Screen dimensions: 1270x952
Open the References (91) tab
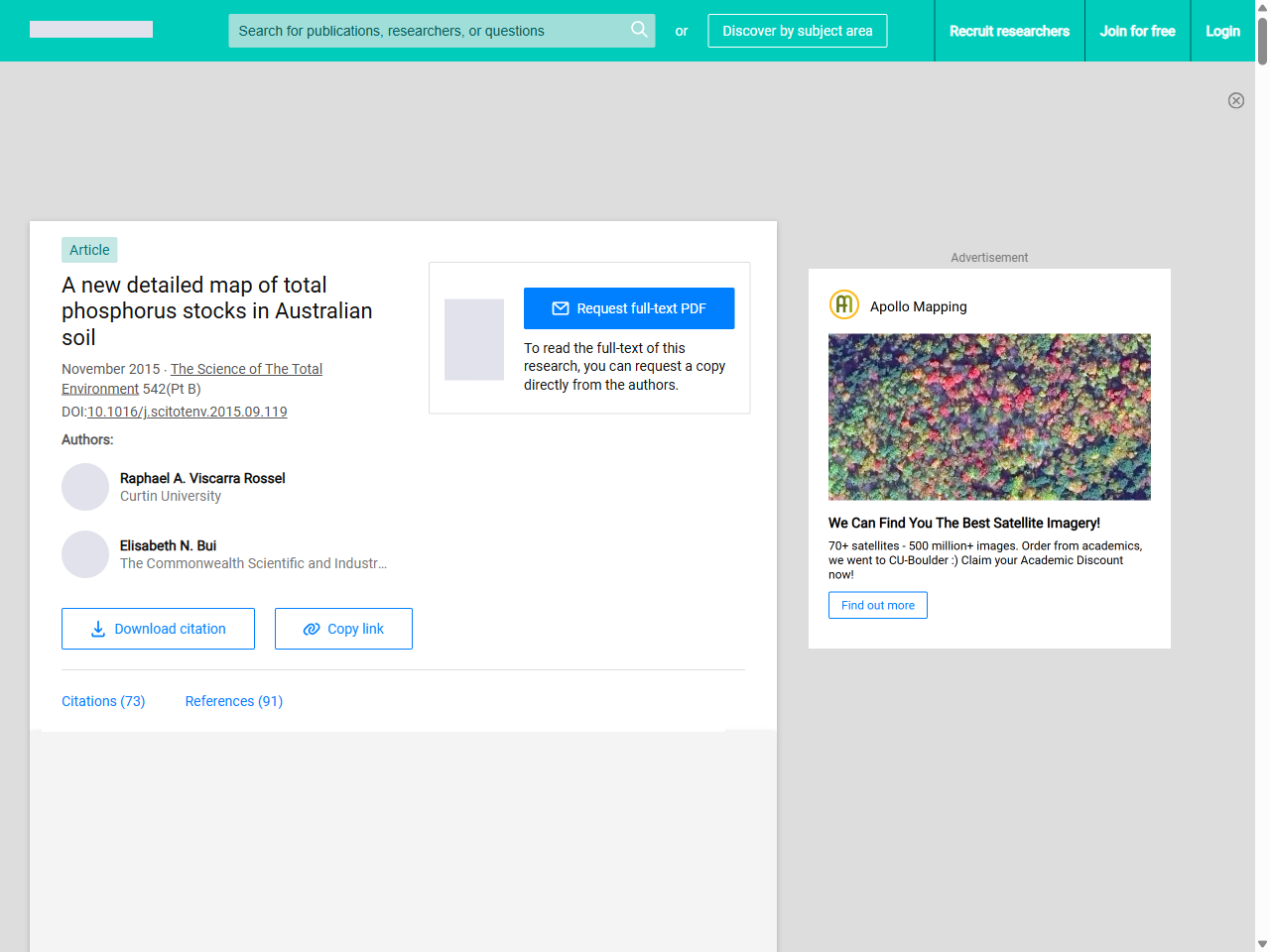tap(233, 701)
